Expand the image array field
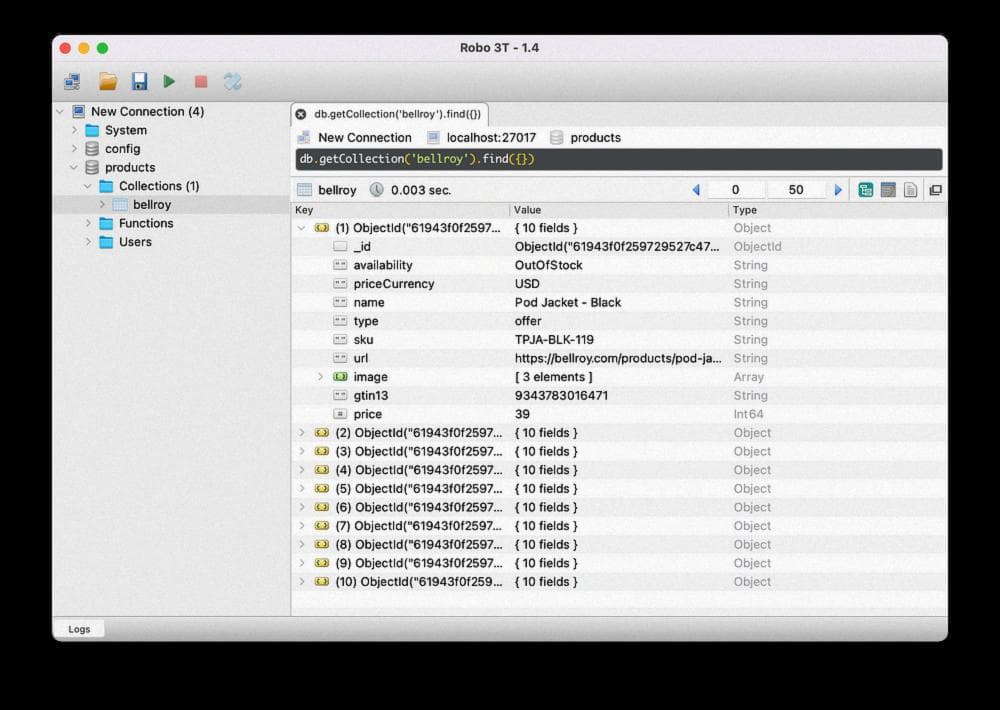Image resolution: width=1000 pixels, height=710 pixels. [320, 377]
